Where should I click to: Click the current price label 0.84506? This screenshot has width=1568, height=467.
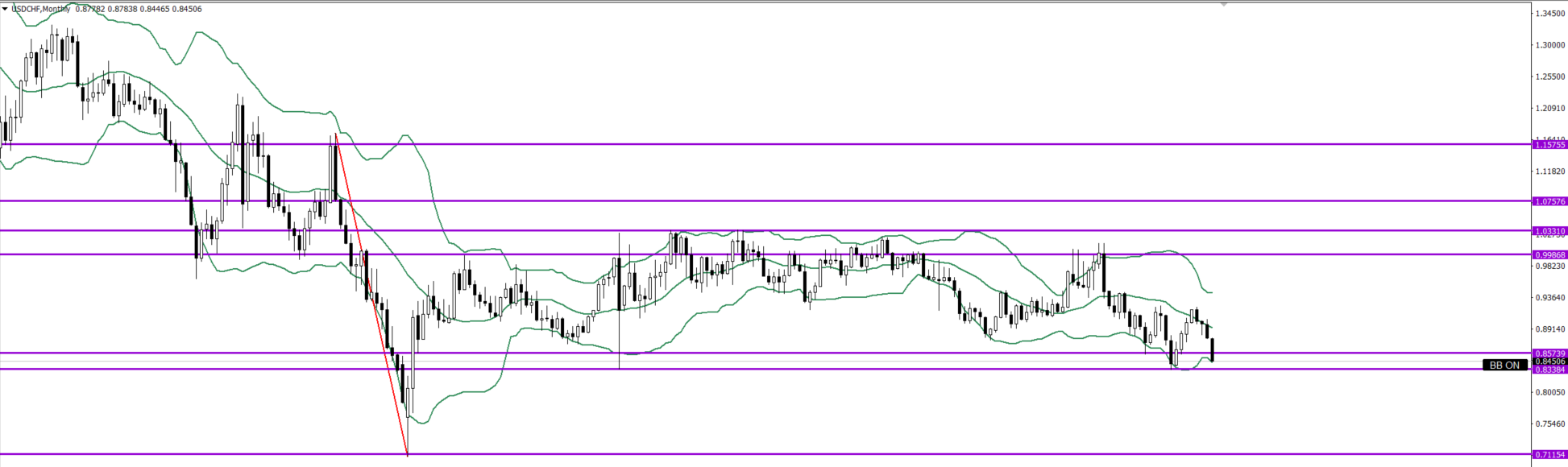(1550, 362)
